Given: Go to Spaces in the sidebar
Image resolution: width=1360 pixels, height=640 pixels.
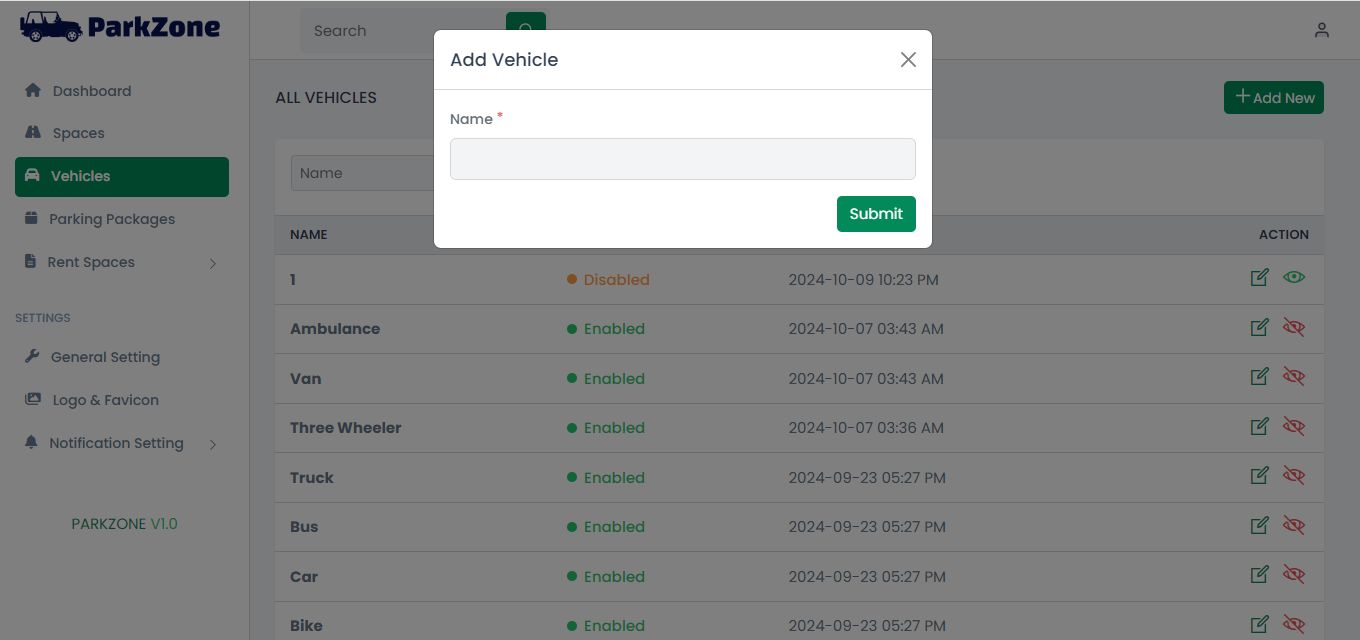Looking at the screenshot, I should pyautogui.click(x=78, y=133).
